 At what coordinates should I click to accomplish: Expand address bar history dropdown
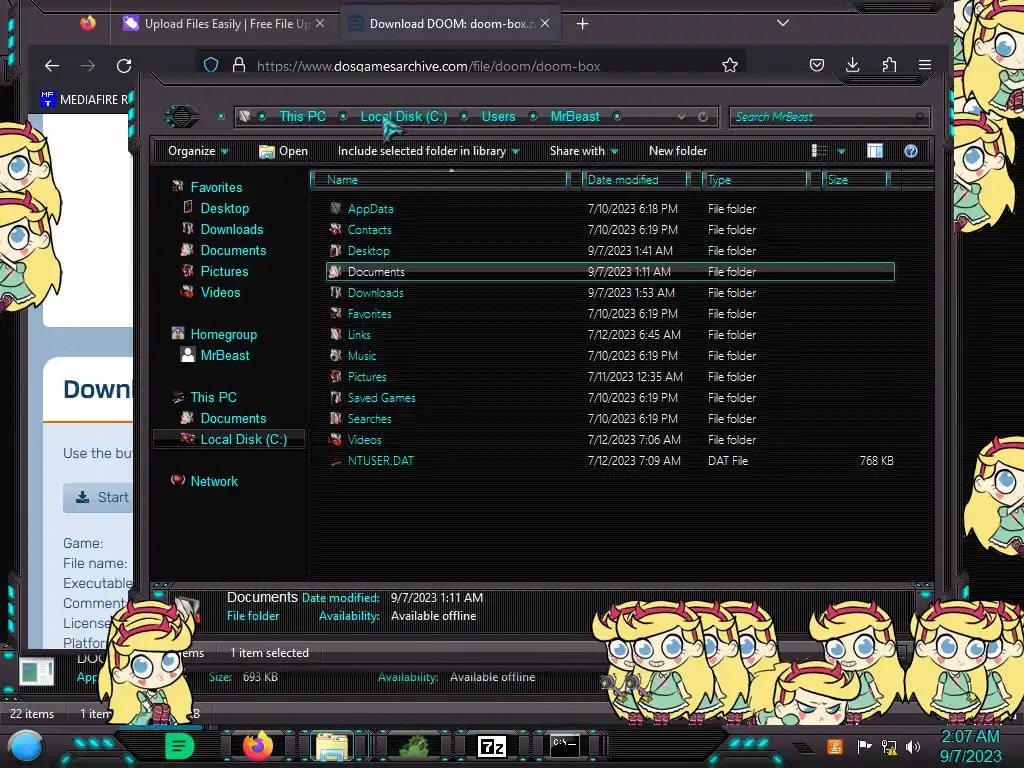pyautogui.click(x=681, y=117)
